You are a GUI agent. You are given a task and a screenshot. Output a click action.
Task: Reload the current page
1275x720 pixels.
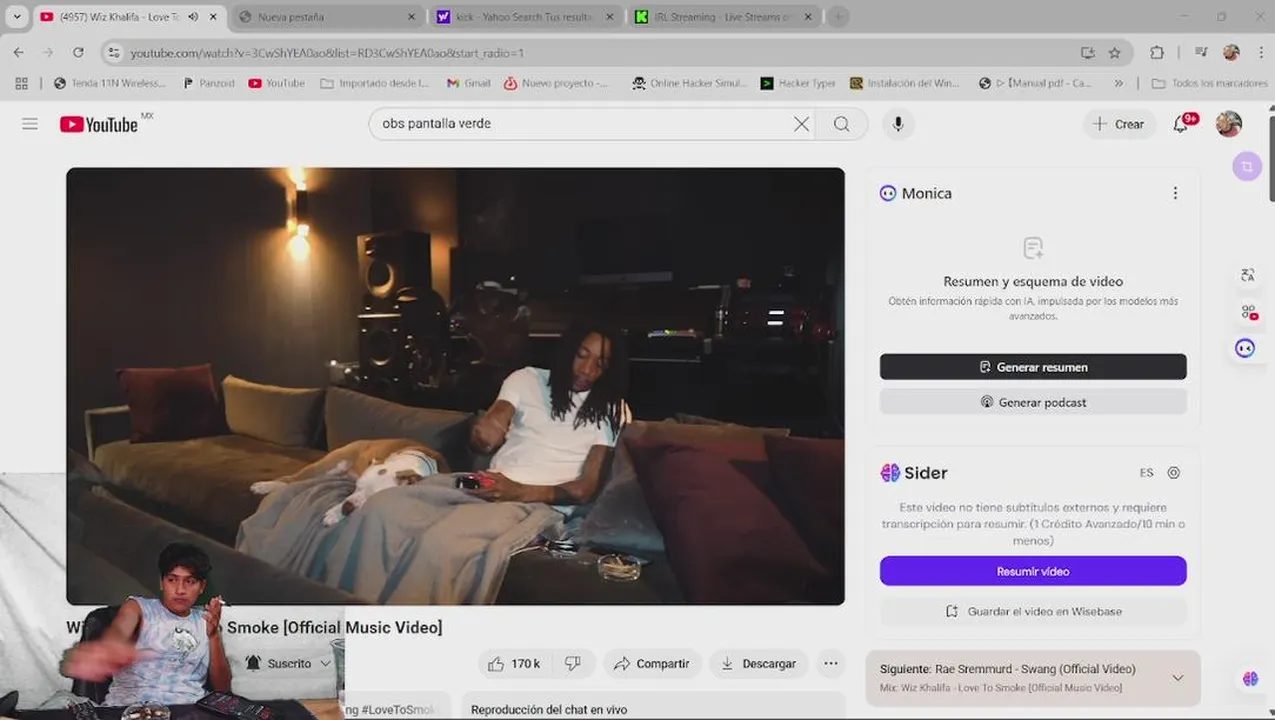(x=77, y=52)
